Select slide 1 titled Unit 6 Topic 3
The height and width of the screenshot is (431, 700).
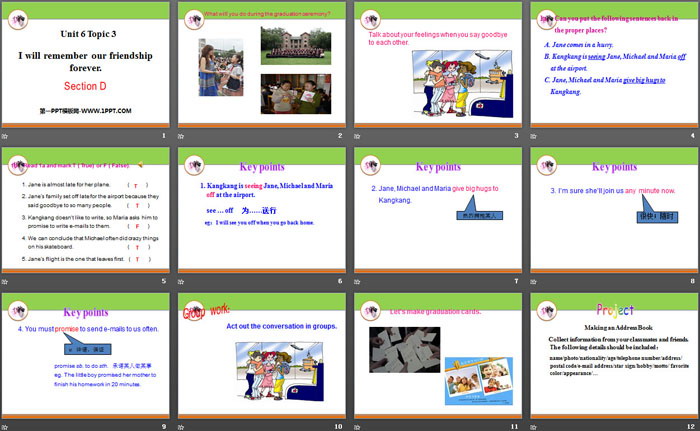(x=86, y=65)
